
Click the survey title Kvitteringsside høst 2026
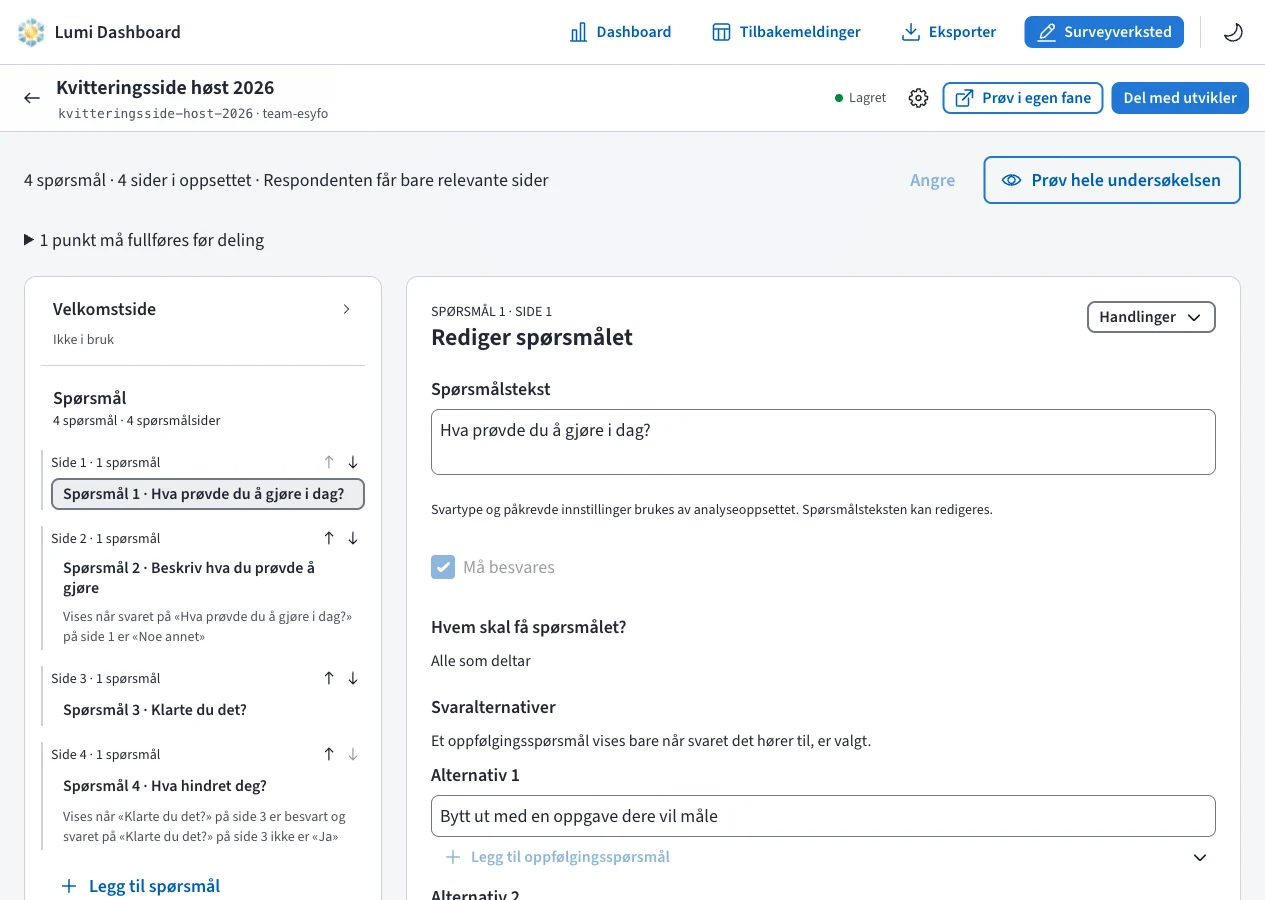165,88
